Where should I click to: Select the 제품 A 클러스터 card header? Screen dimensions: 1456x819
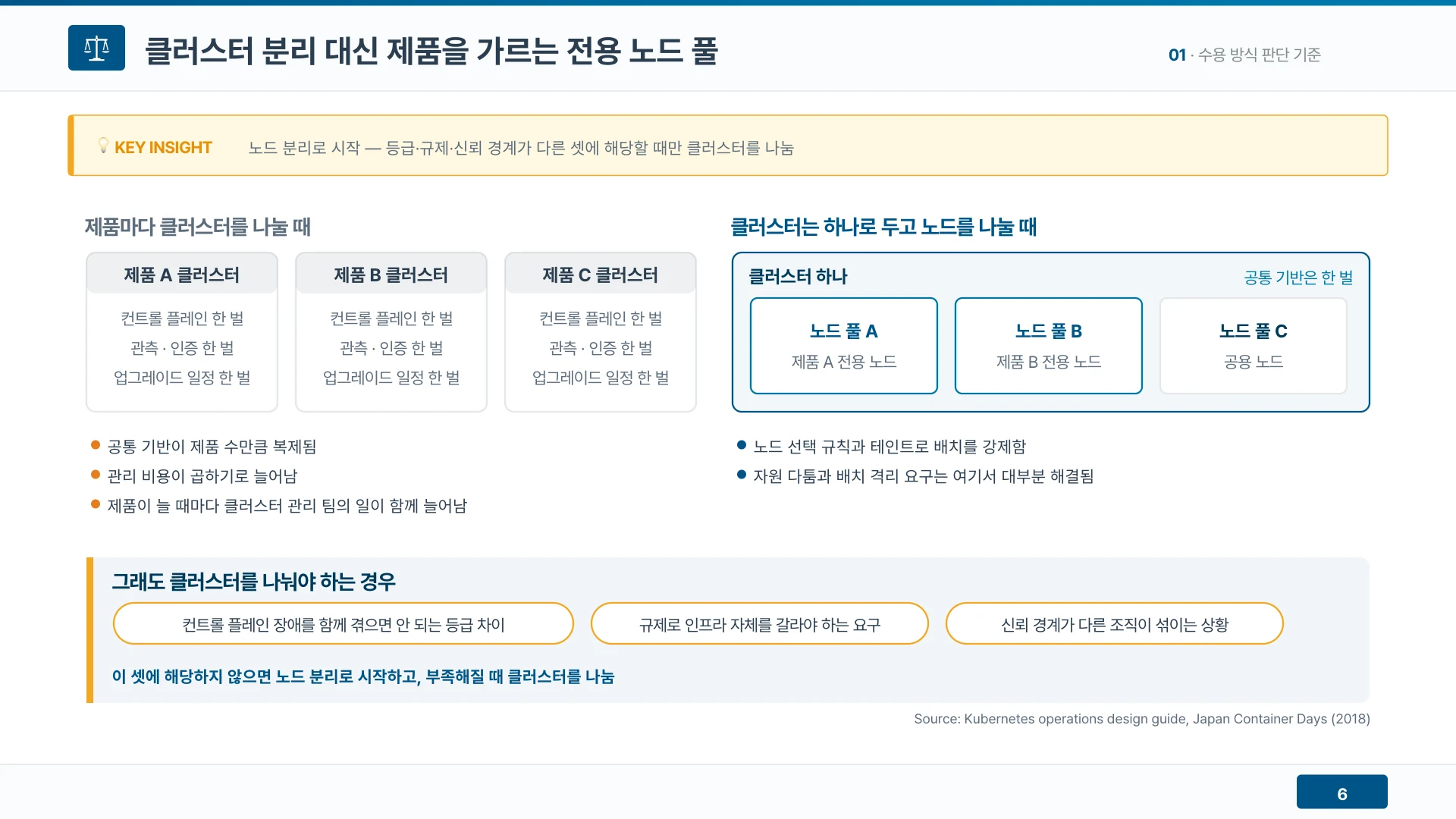(x=182, y=275)
